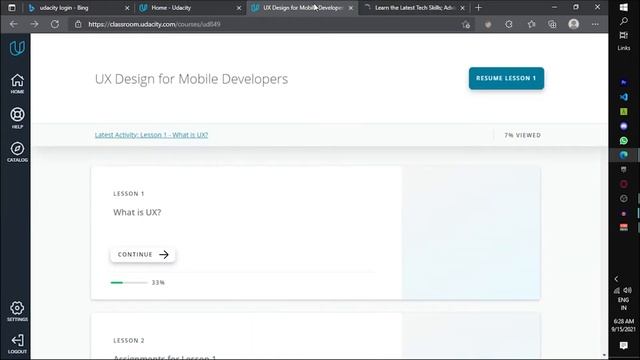This screenshot has height=360, width=640.
Task: Open the browser profile avatar
Action: point(573,24)
